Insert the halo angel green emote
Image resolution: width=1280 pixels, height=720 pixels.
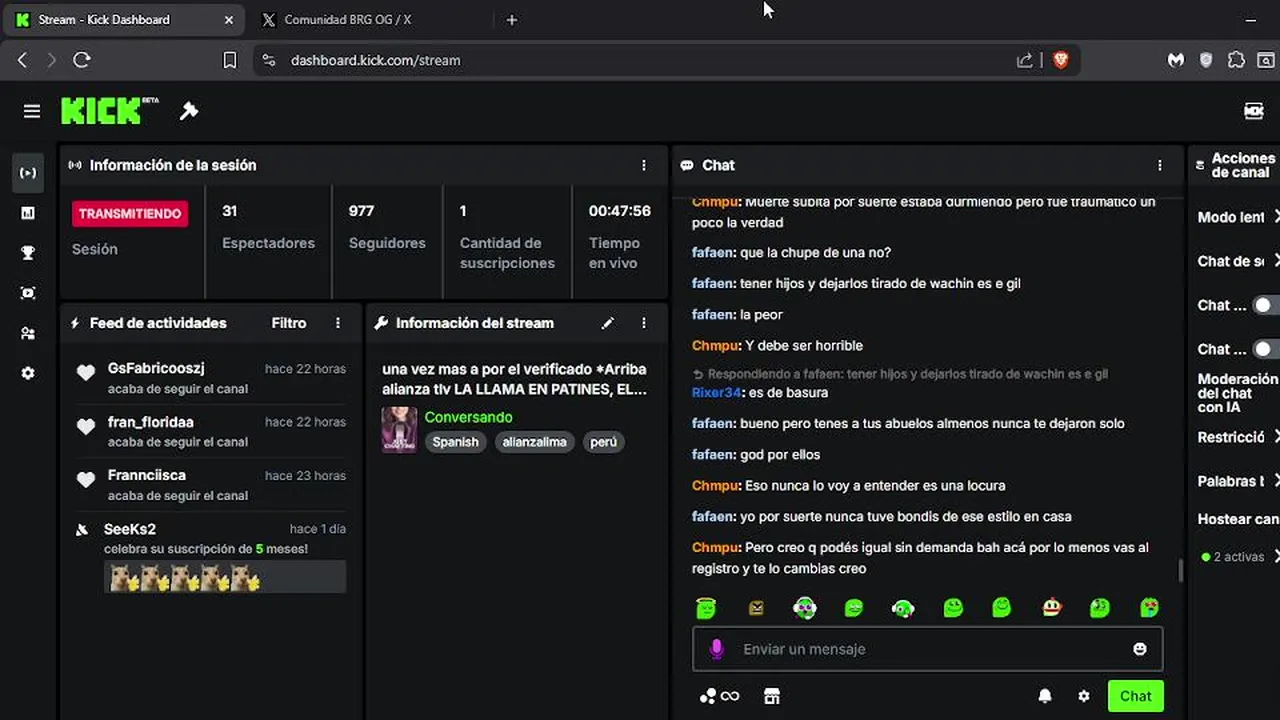(x=706, y=607)
